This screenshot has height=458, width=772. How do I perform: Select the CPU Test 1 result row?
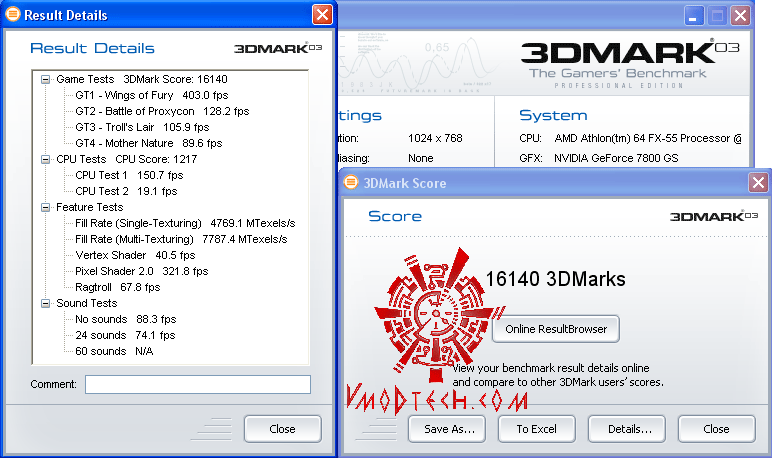pyautogui.click(x=129, y=175)
